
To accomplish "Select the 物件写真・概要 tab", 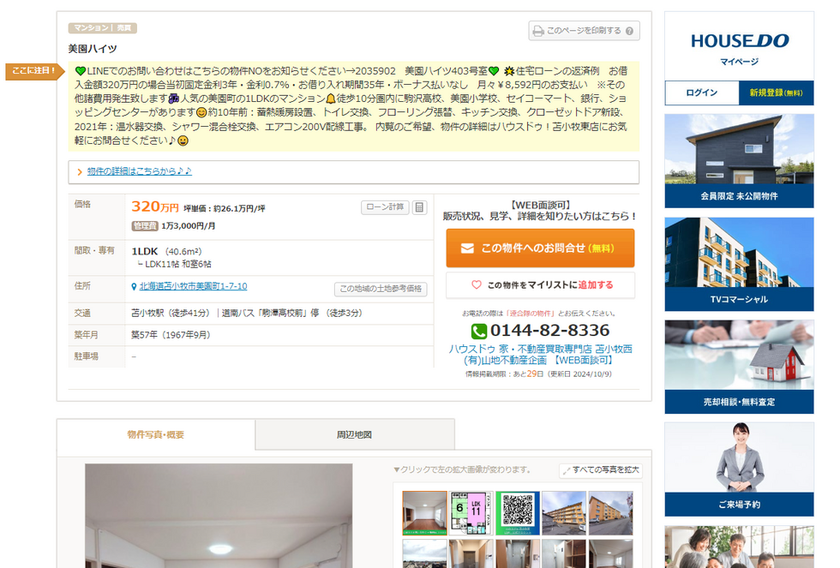I will click(156, 435).
